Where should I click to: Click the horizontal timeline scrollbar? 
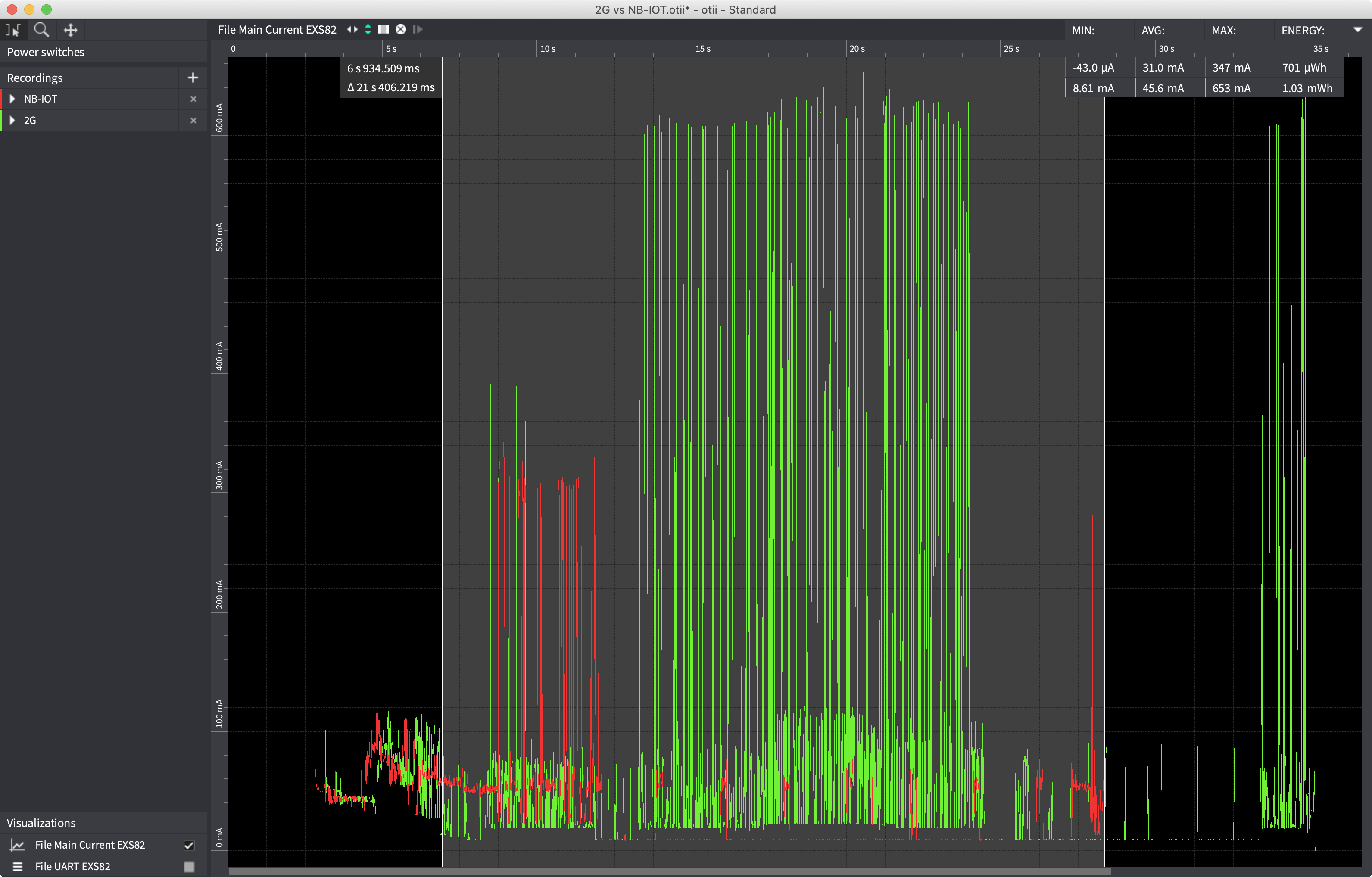(670, 871)
